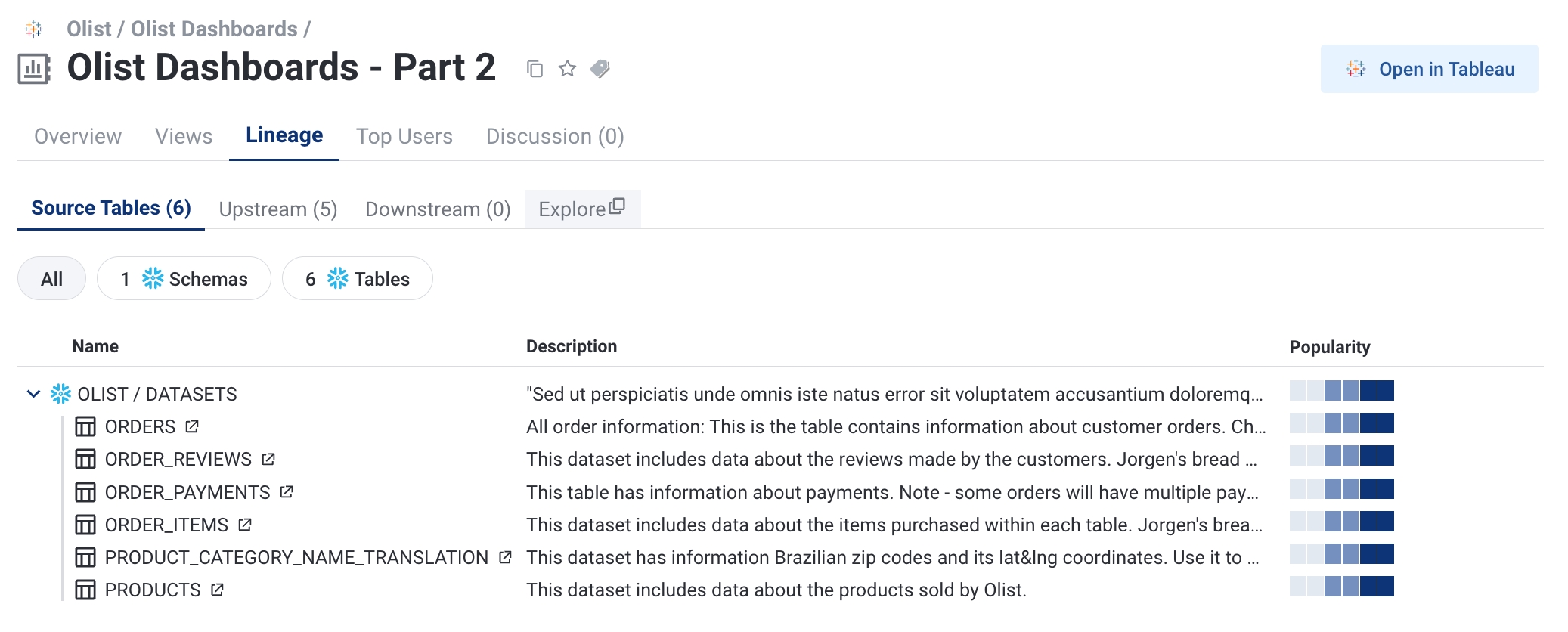1568x632 pixels.
Task: Open ORDER_REVIEWS external link icon
Action: [x=268, y=459]
